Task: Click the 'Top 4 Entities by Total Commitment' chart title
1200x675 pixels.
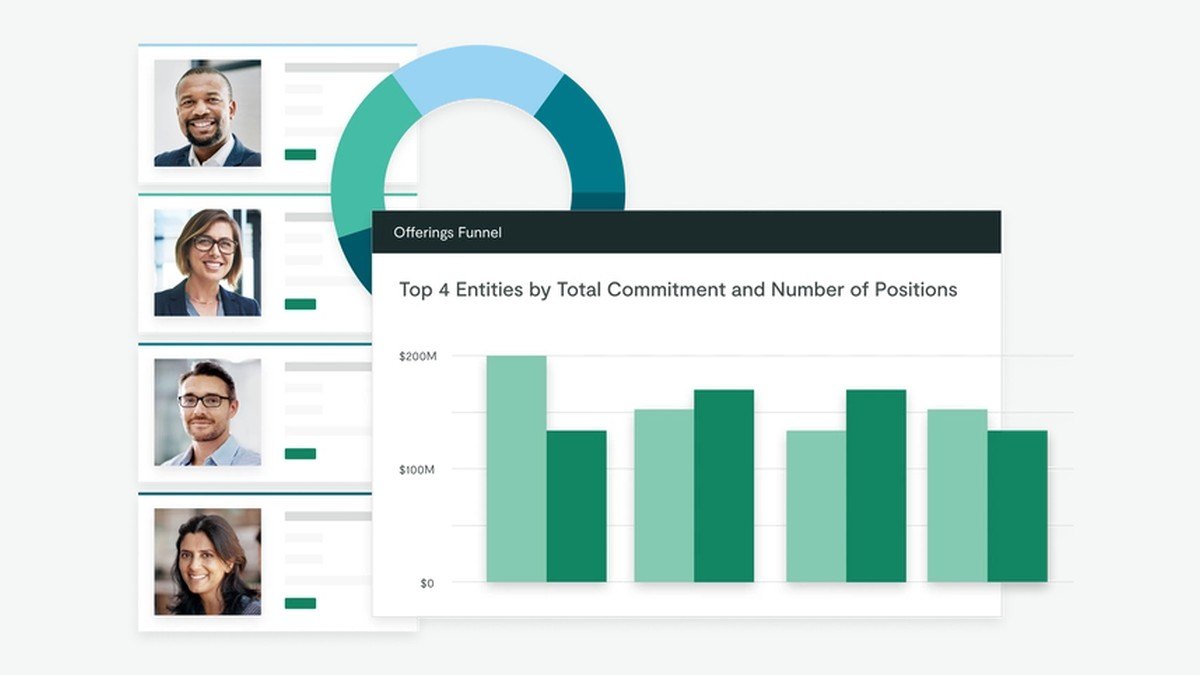Action: 678,290
